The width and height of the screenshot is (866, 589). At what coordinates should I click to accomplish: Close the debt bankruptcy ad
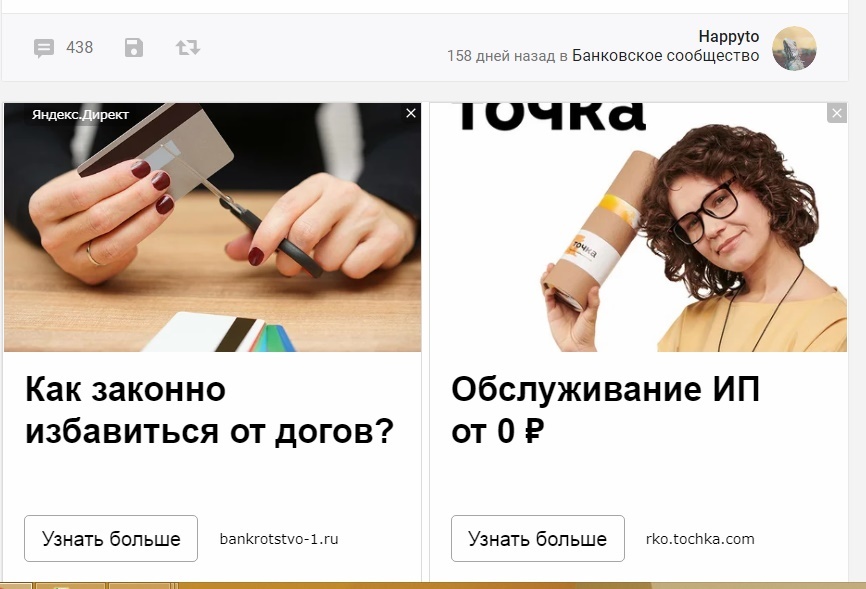(411, 113)
